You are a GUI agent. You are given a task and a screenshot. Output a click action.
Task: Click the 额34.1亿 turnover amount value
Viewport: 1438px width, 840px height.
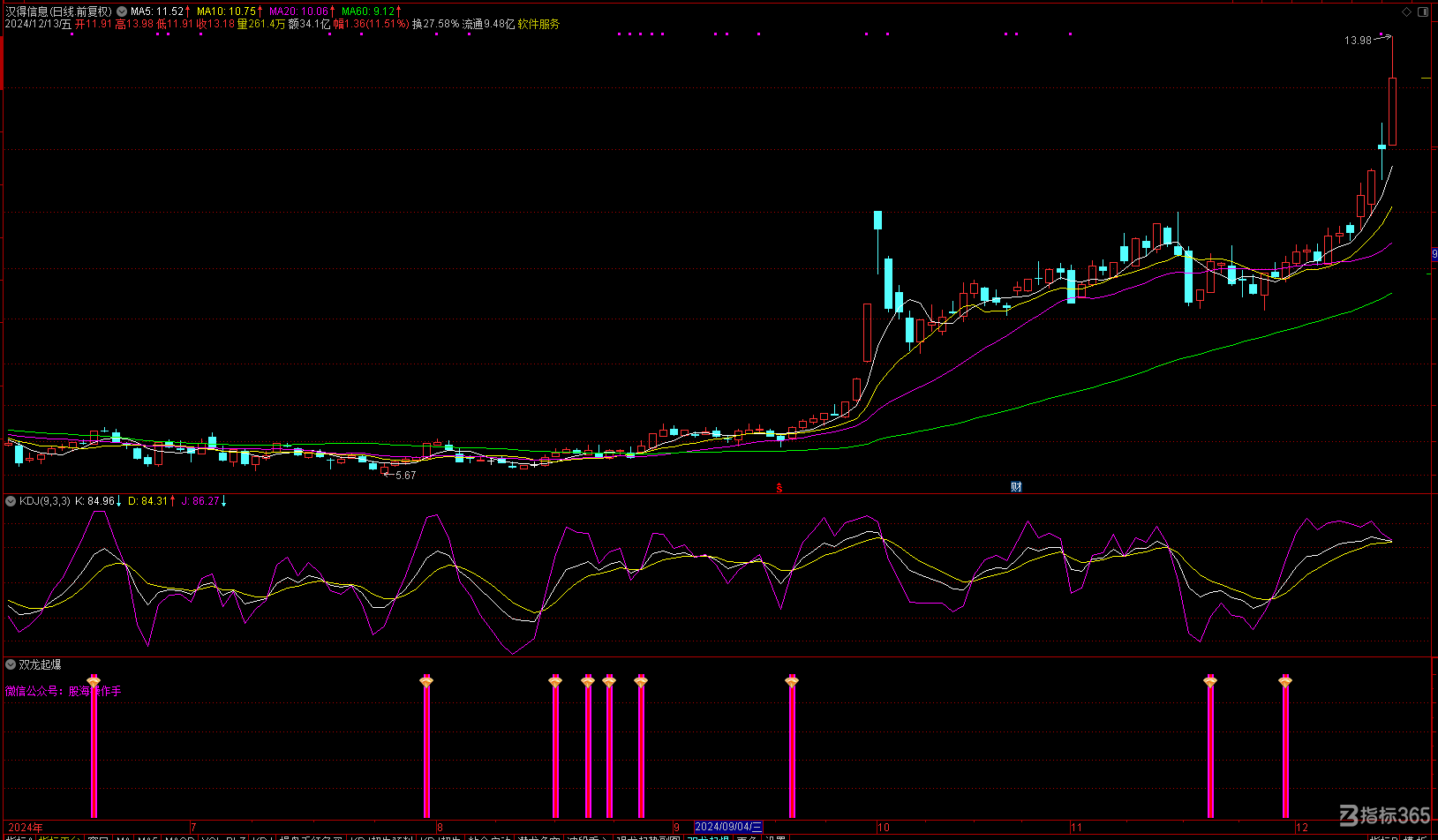point(309,24)
